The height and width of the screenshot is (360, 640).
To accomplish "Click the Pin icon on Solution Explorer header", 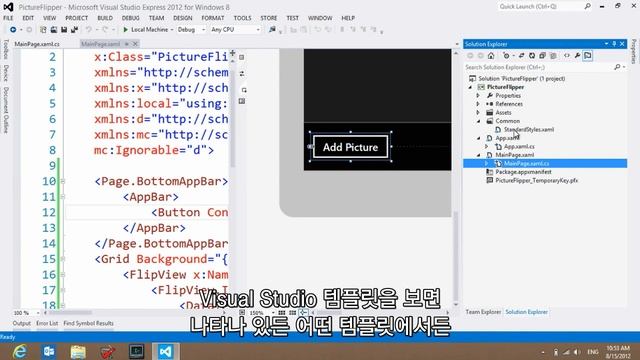I will [614, 44].
